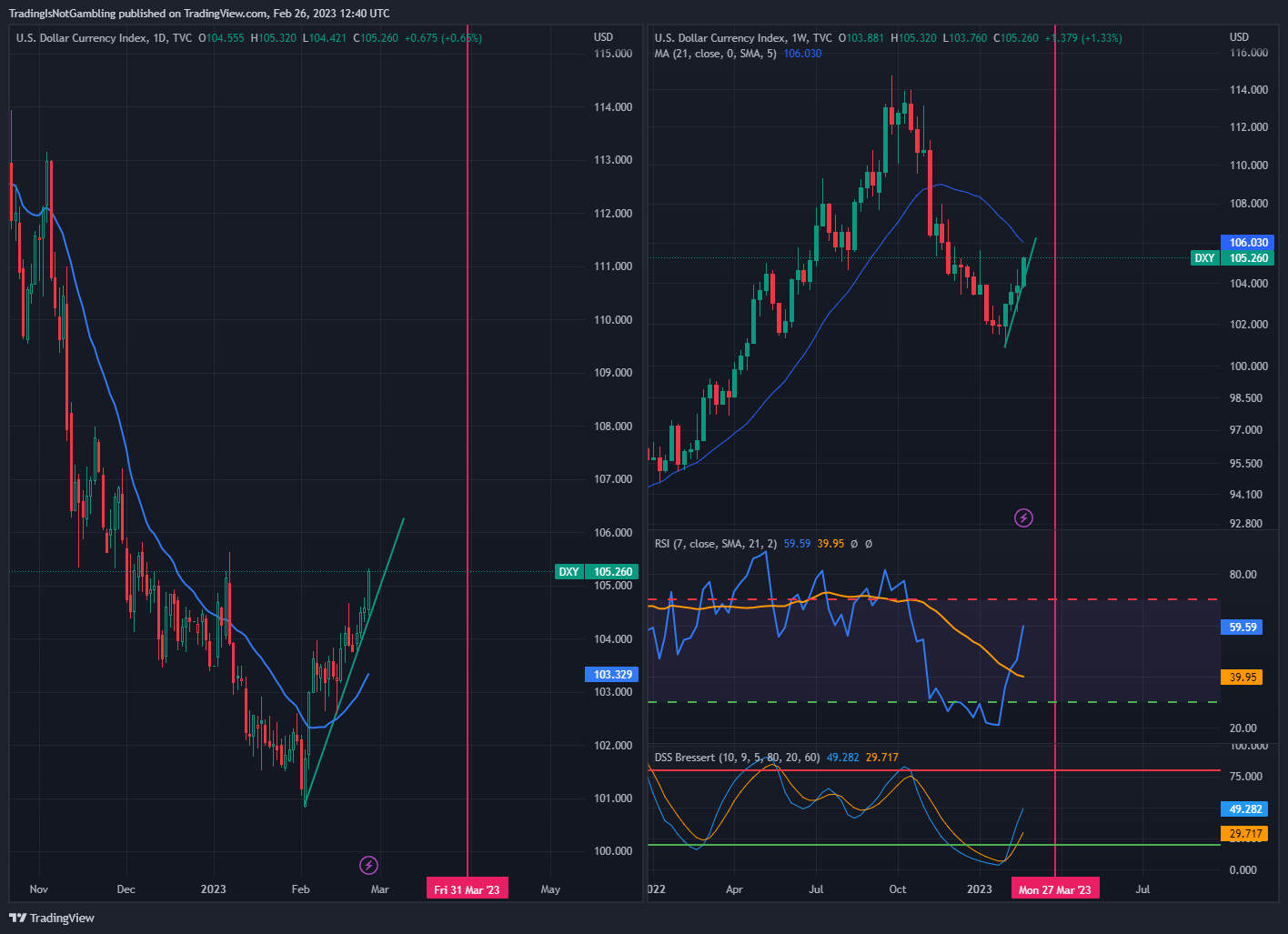This screenshot has width=1288, height=934.
Task: Click the Oct label on the weekly time axis
Action: coord(898,889)
